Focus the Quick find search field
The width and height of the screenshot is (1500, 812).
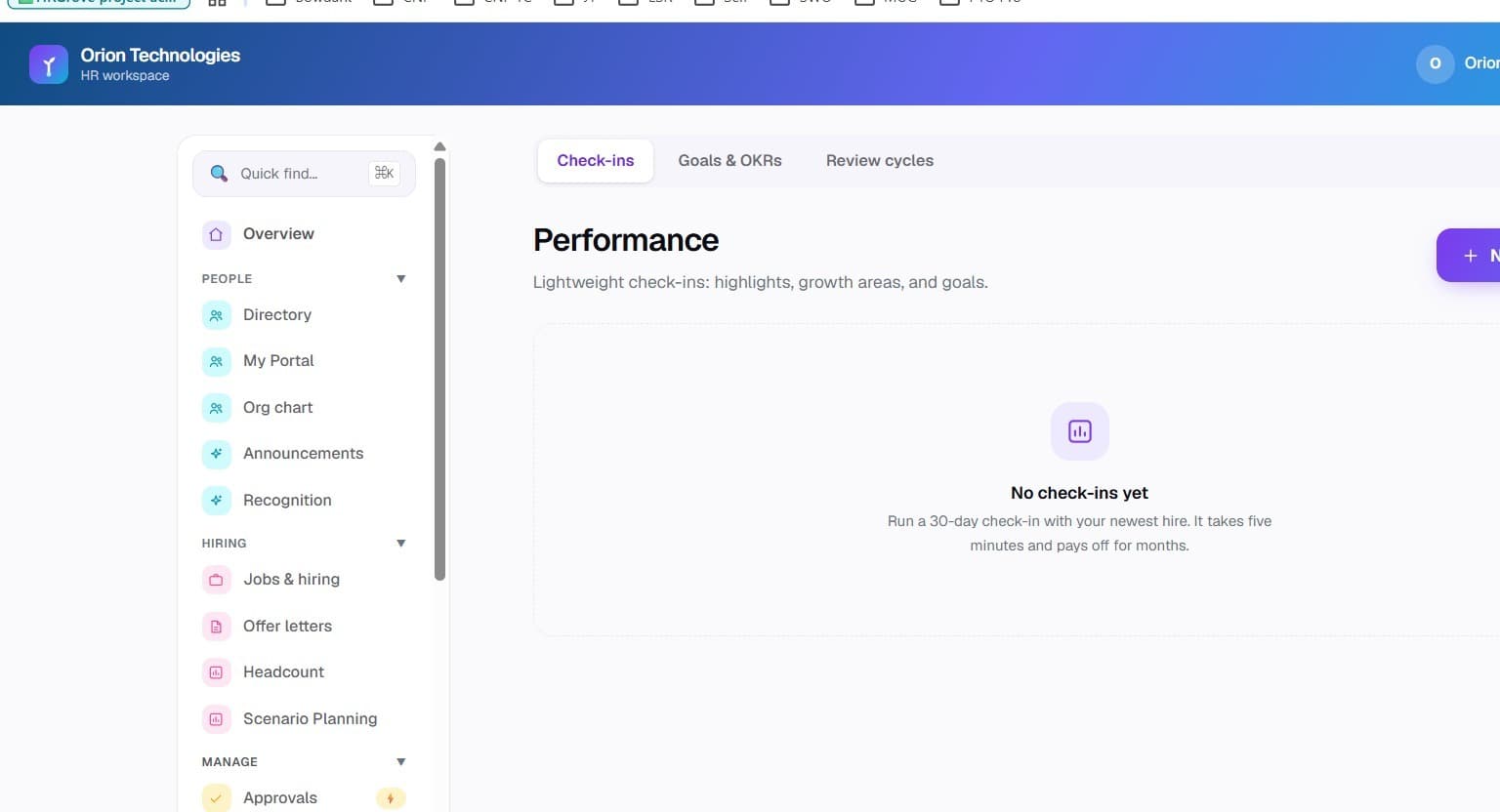click(x=304, y=174)
